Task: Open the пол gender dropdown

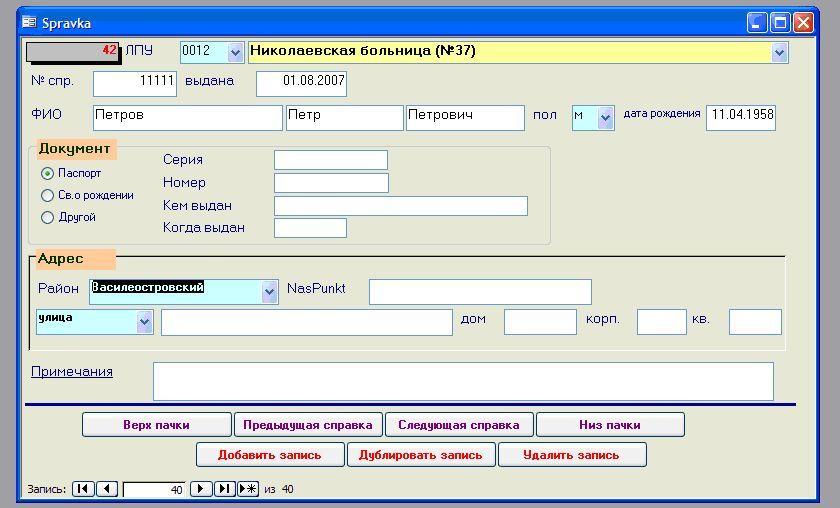Action: [x=605, y=118]
